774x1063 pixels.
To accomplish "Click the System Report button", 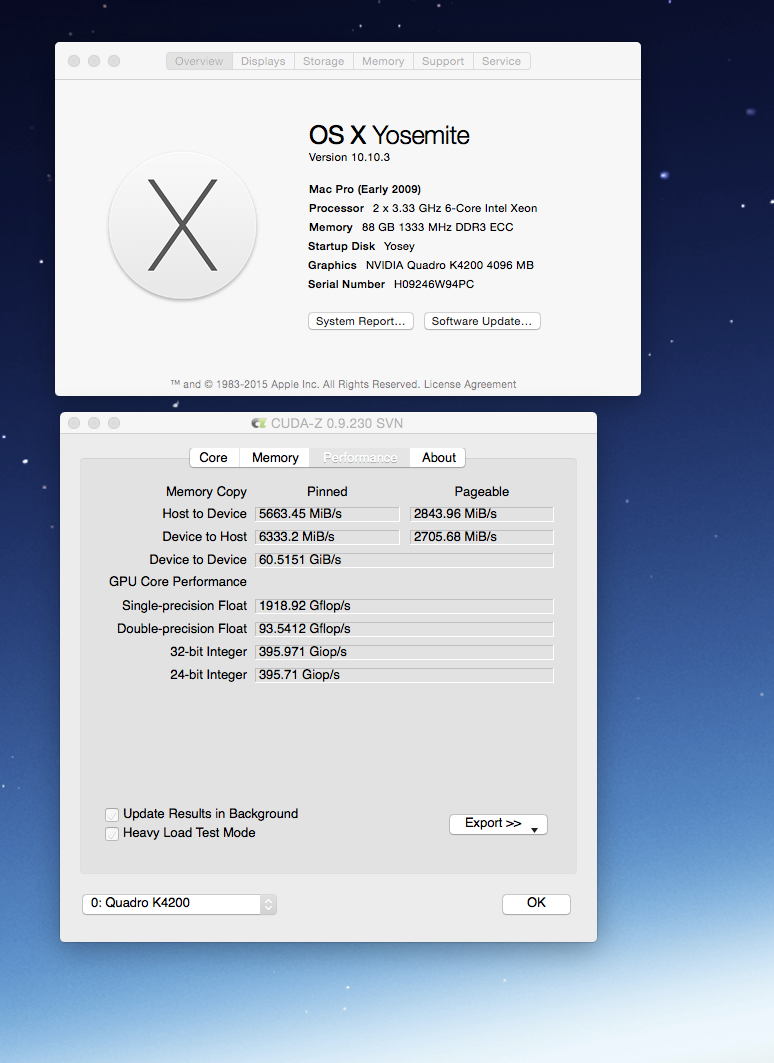I will (x=361, y=321).
